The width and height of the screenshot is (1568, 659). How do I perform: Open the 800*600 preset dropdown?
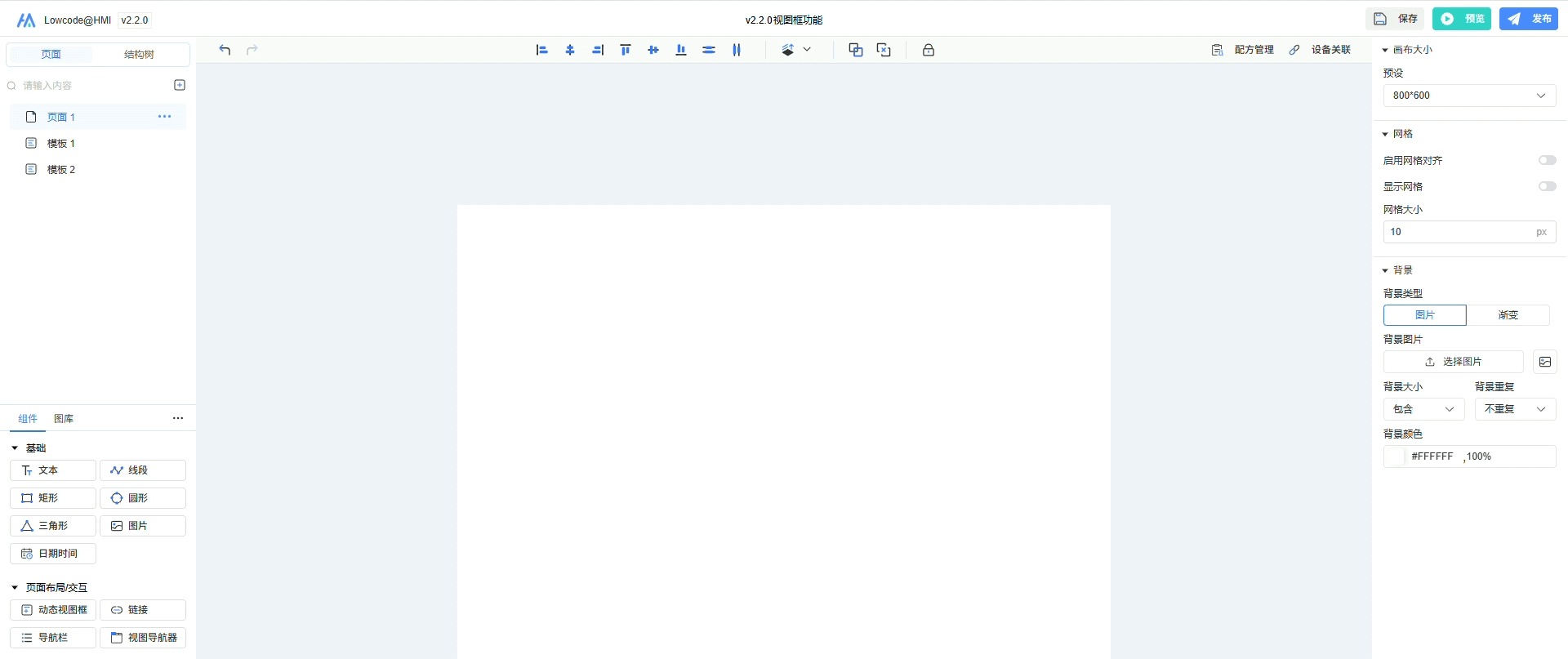[x=1468, y=96]
